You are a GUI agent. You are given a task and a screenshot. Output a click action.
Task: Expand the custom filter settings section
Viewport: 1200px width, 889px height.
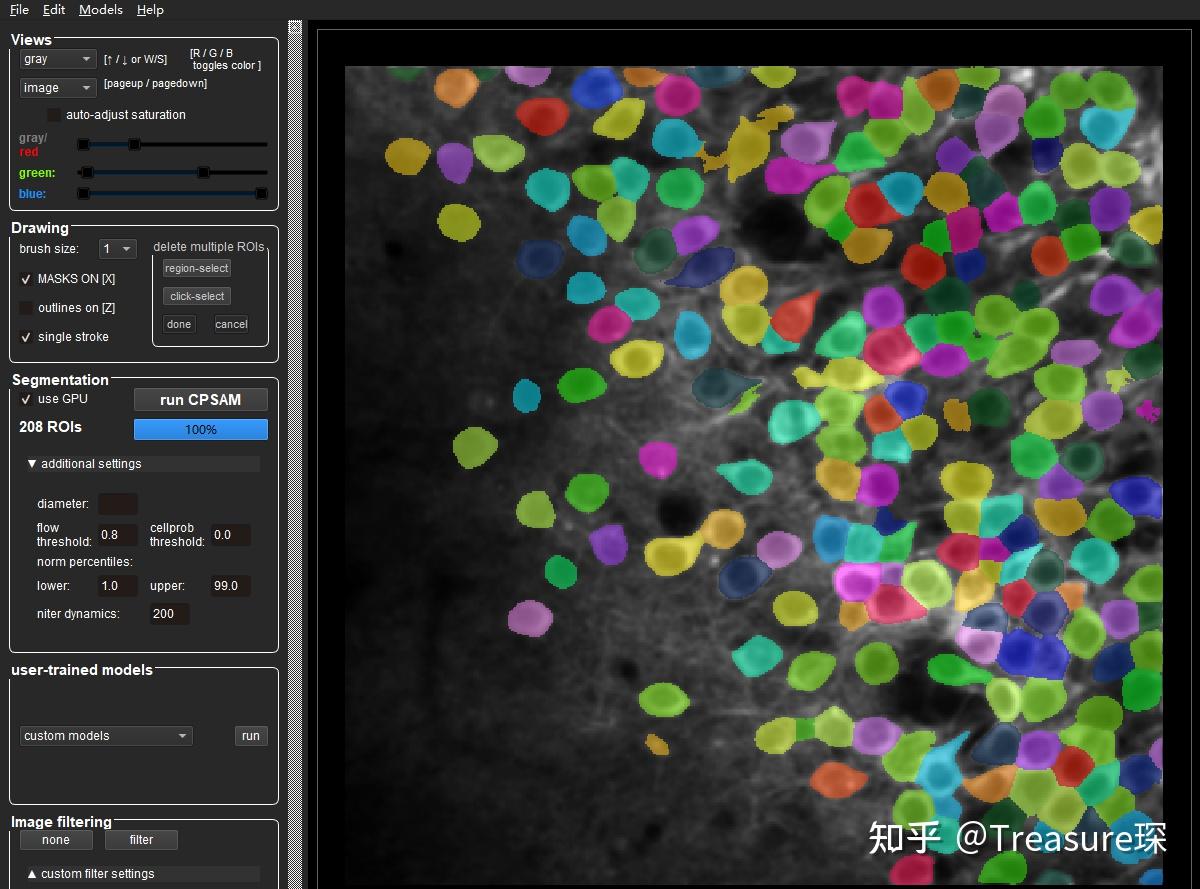point(143,874)
